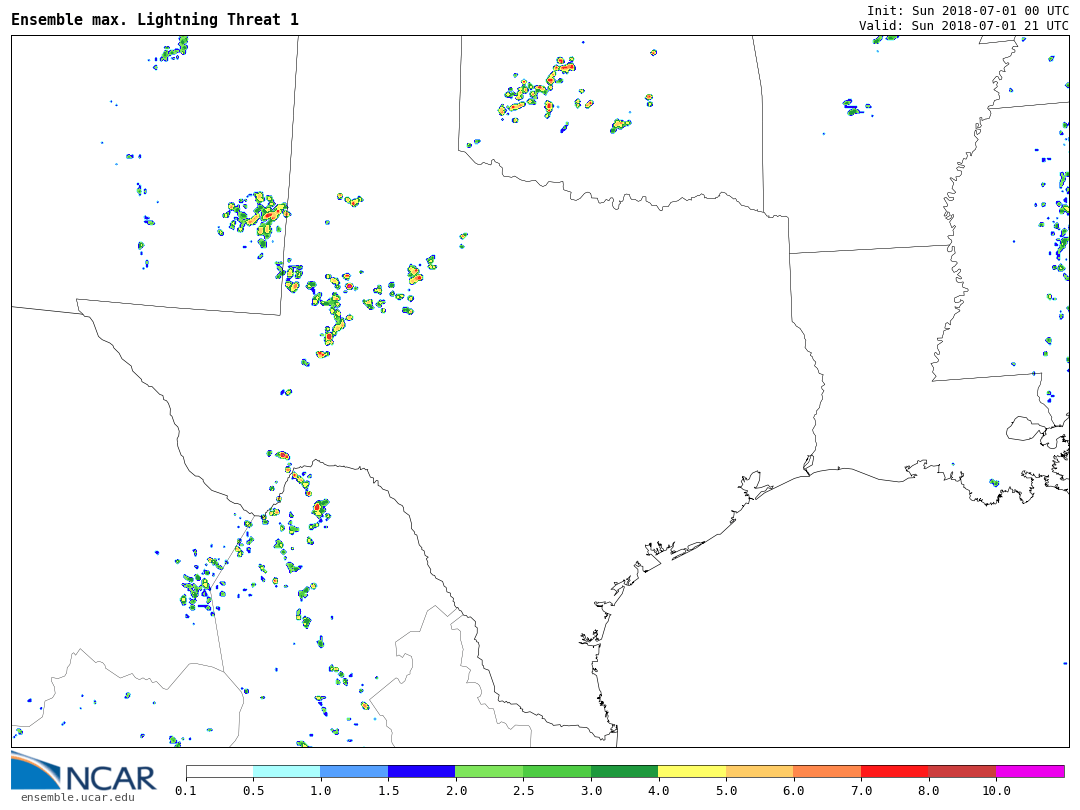Screen dimensions: 1080x810
Task: Select the dark red 8.0–10.0 swatch
Action: pos(962,771)
